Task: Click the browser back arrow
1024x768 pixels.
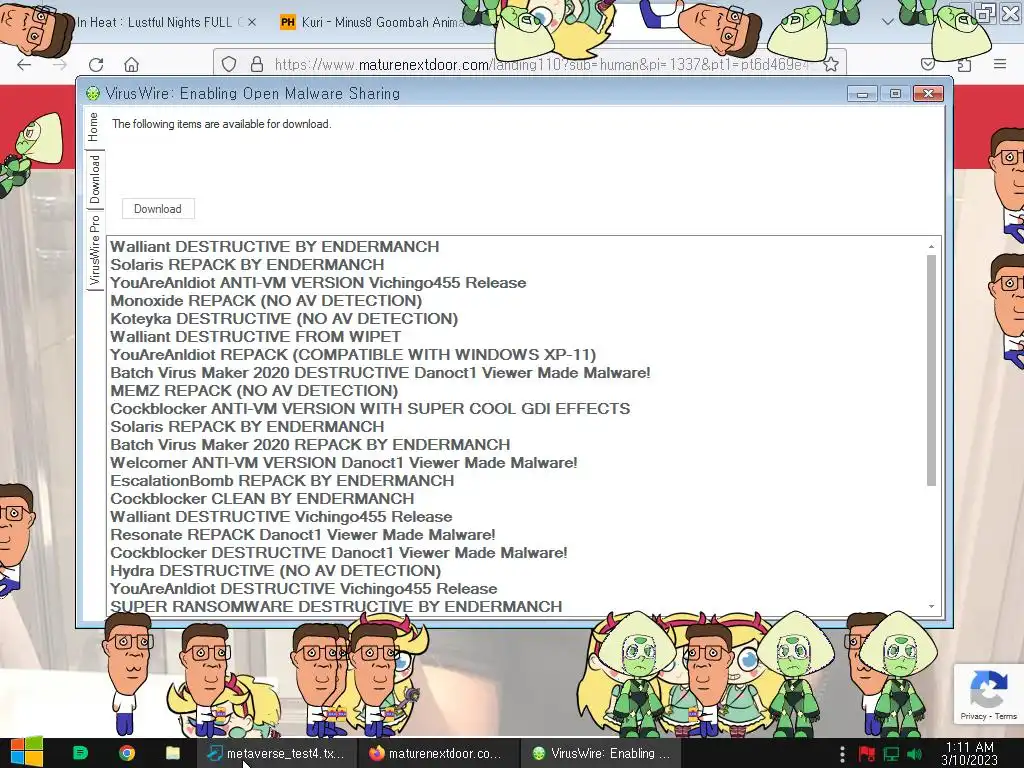Action: pyautogui.click(x=24, y=64)
